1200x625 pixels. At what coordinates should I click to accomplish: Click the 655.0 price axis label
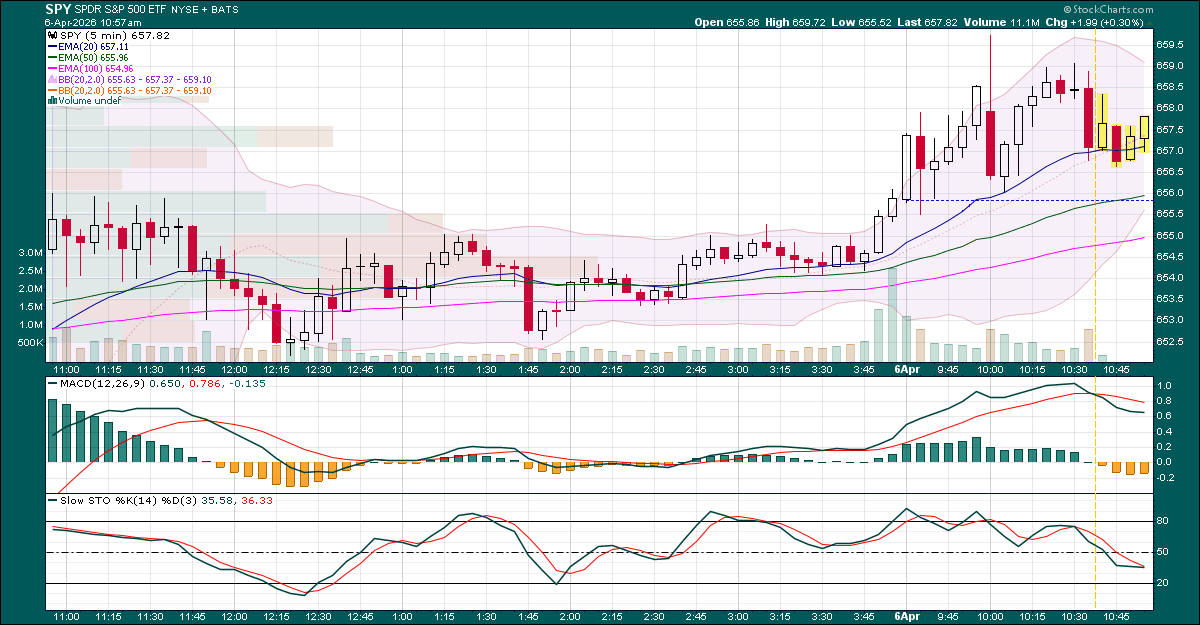[1170, 236]
